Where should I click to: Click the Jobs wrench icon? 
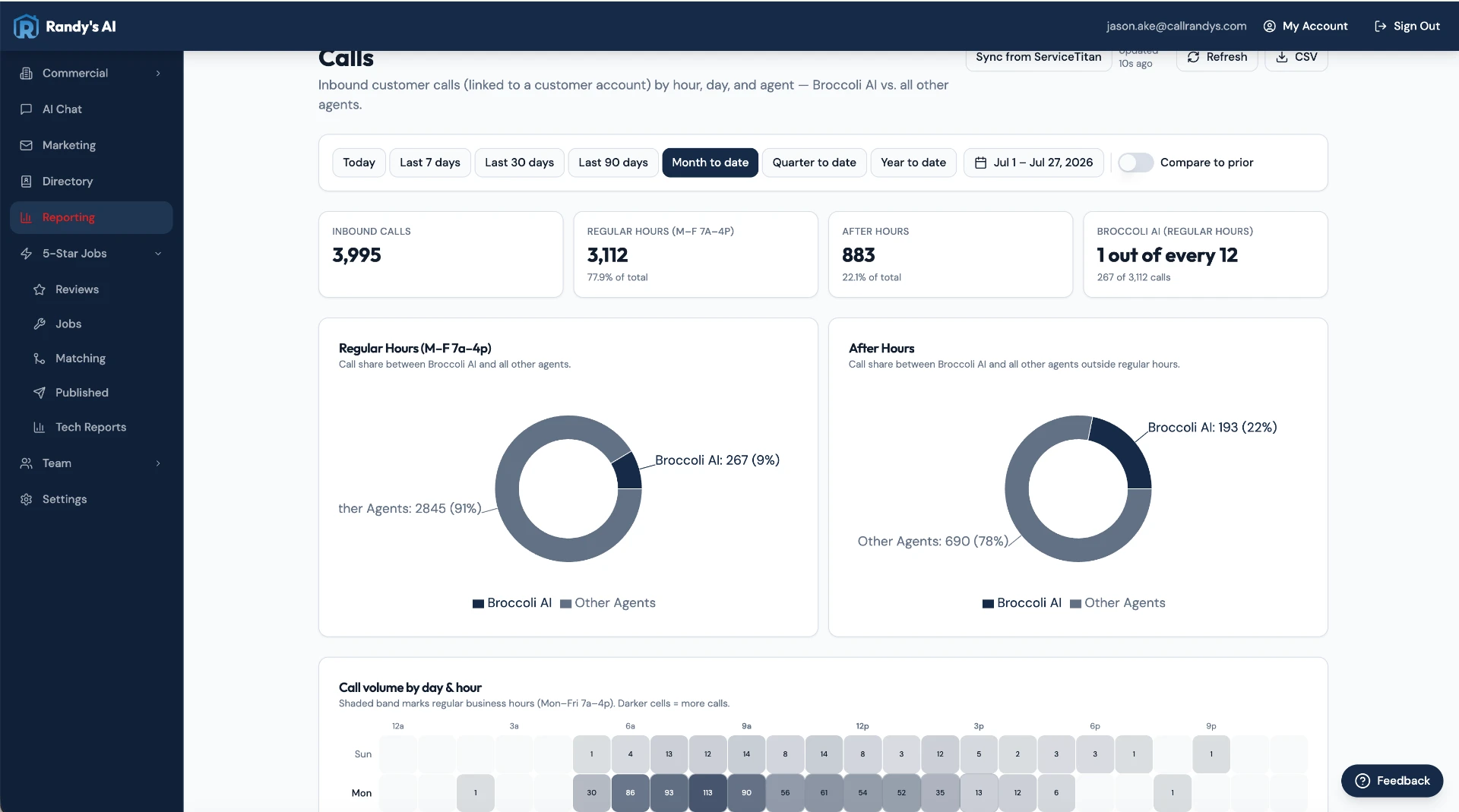pyautogui.click(x=40, y=324)
